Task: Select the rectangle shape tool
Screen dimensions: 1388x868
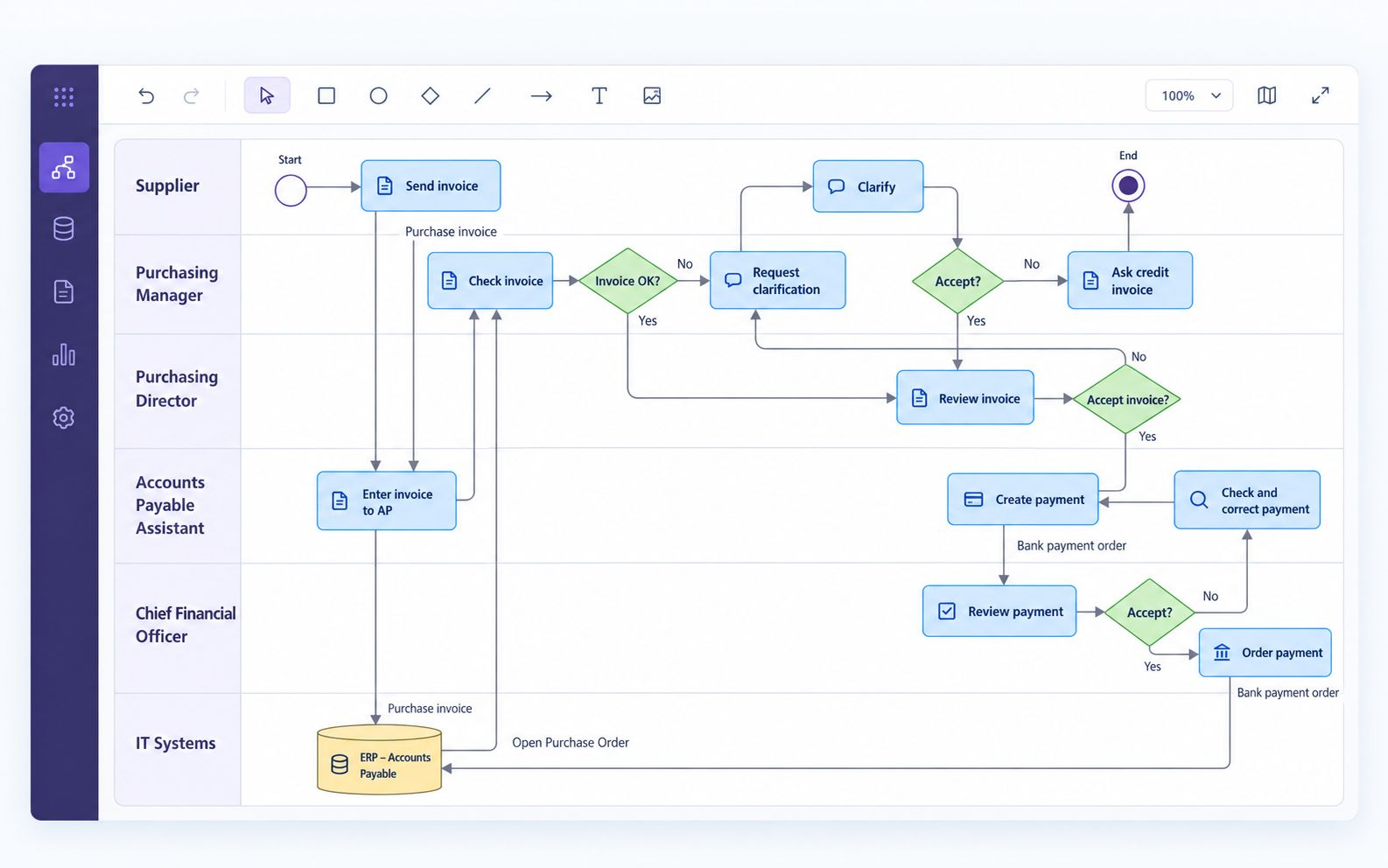Action: pos(326,95)
